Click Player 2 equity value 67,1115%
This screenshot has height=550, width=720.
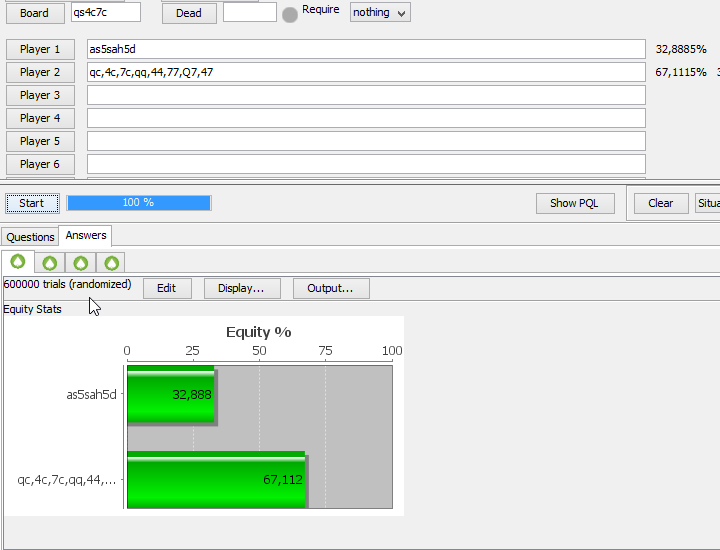pos(681,72)
